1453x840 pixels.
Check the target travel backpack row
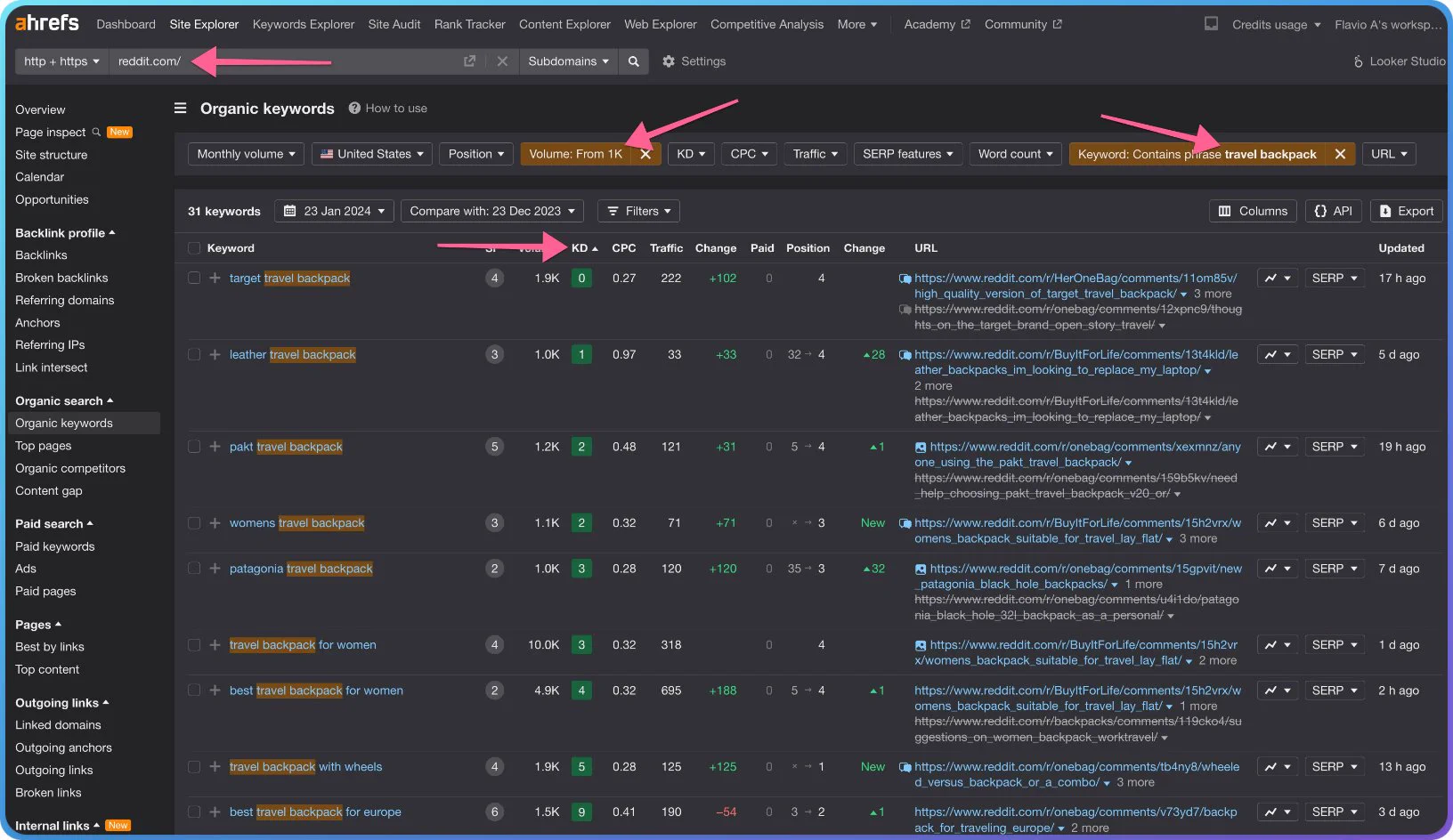tap(194, 279)
